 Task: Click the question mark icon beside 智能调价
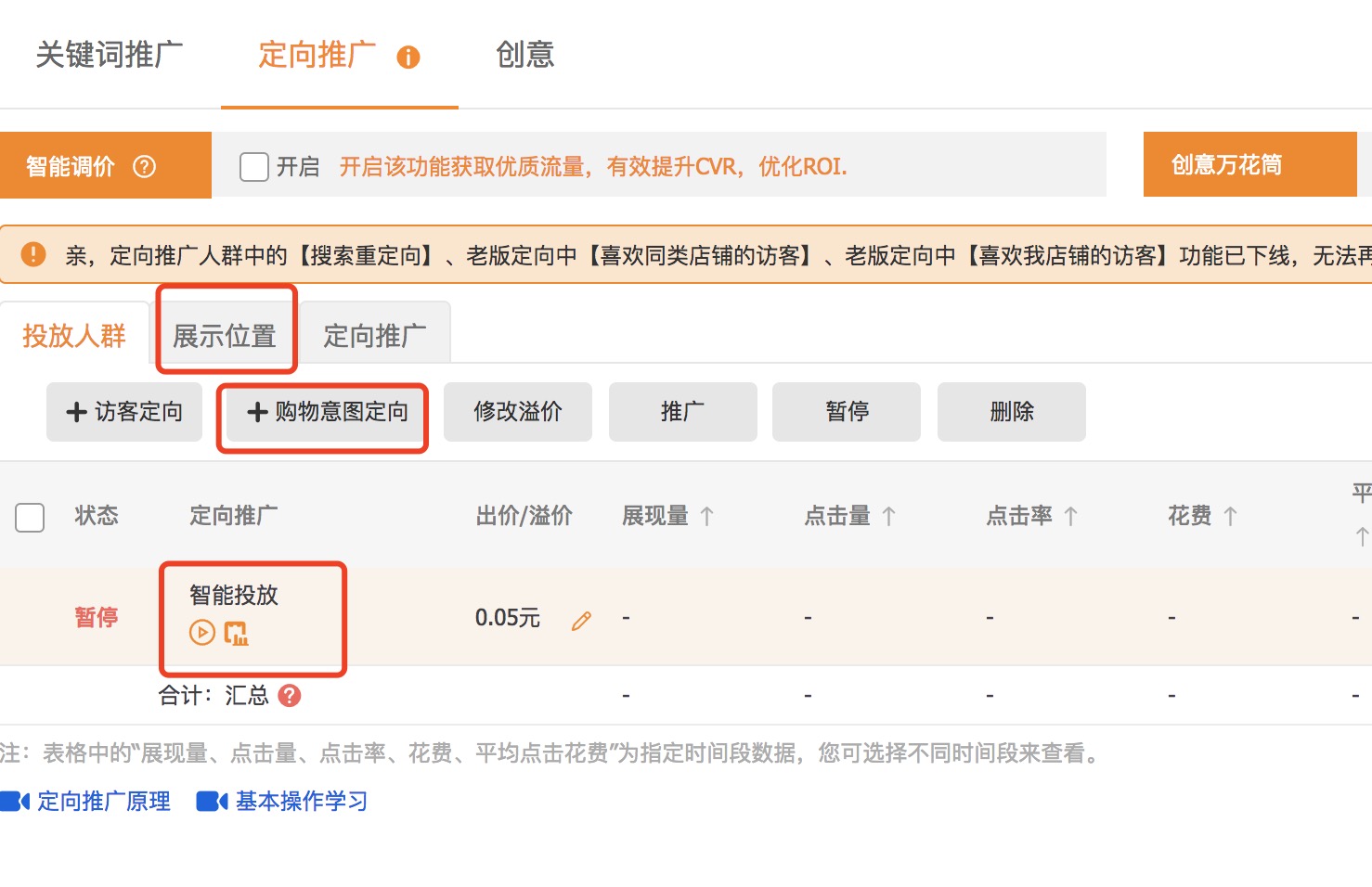pyautogui.click(x=146, y=166)
